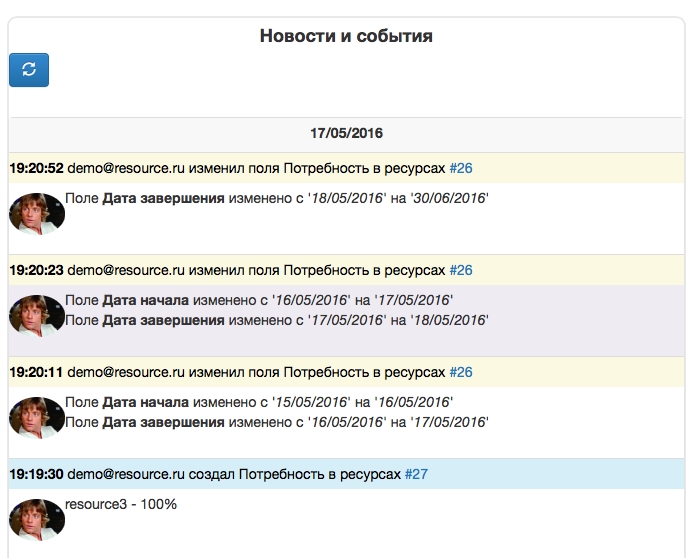Screen dimensions: 697x558
Task: Open link #26 in the 19:20:23 entry
Action: 460,270
